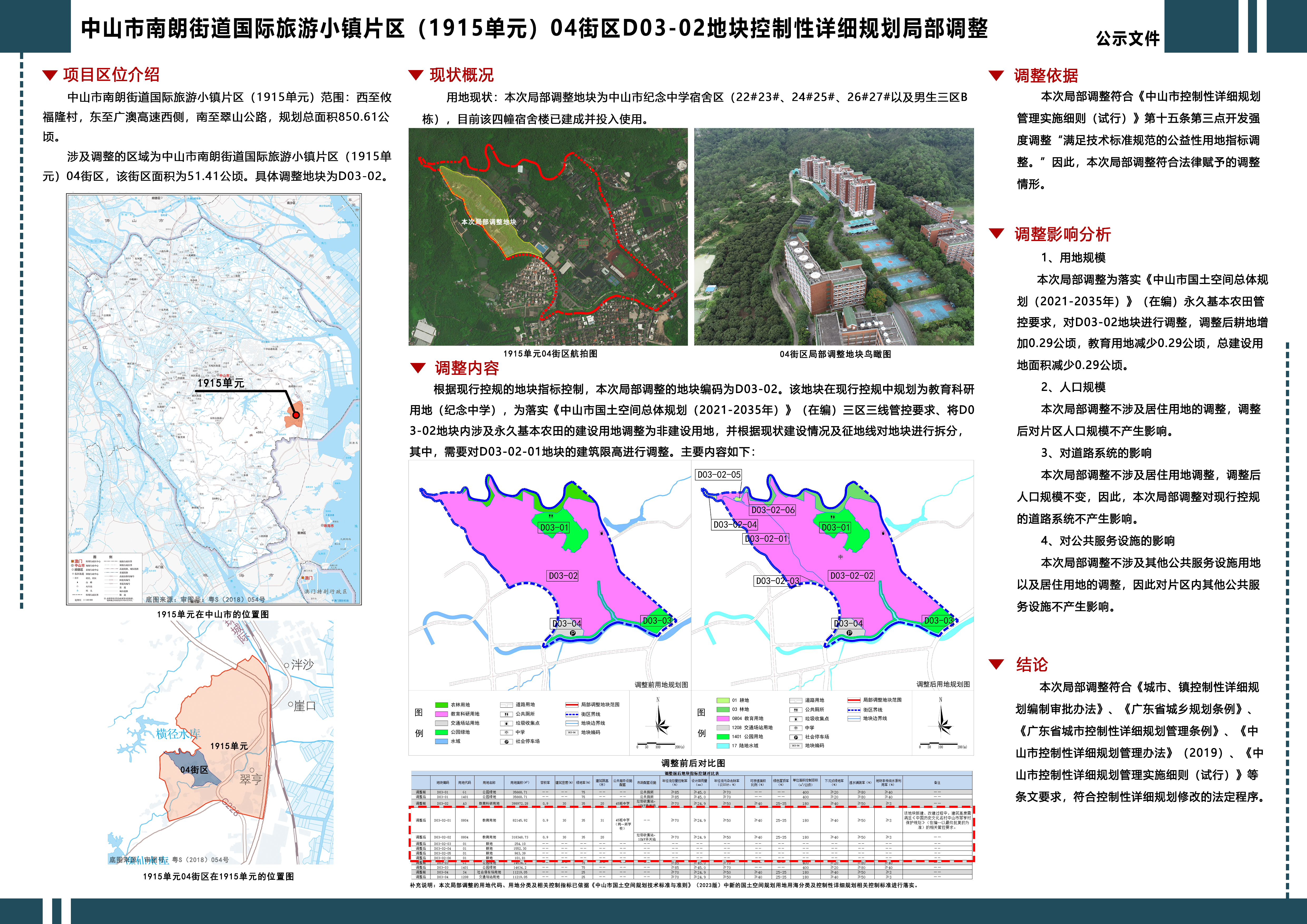Click the red-dot 1915单元 location marker on the Zhongshan map
Viewport: 1307px width, 924px height.
tap(296, 415)
